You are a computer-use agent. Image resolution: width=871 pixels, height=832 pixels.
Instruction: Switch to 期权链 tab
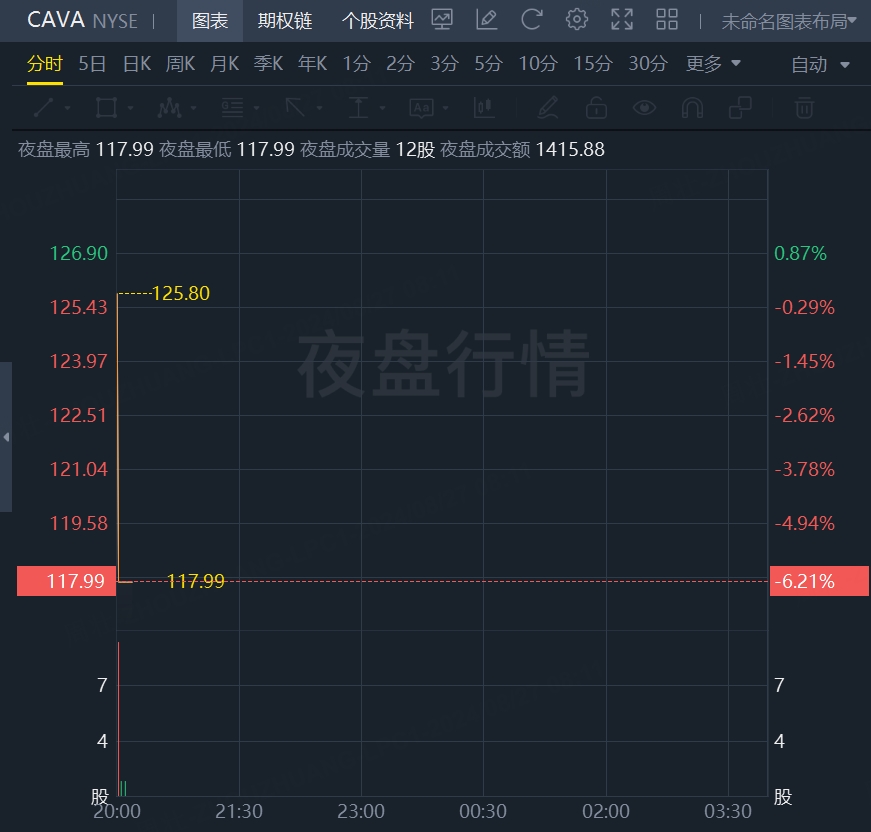(x=285, y=21)
